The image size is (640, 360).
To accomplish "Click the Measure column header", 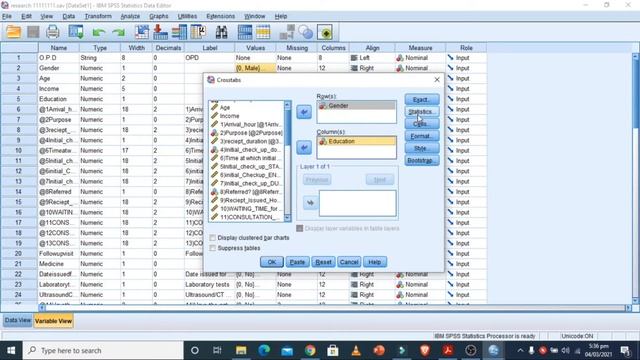I will point(420,48).
